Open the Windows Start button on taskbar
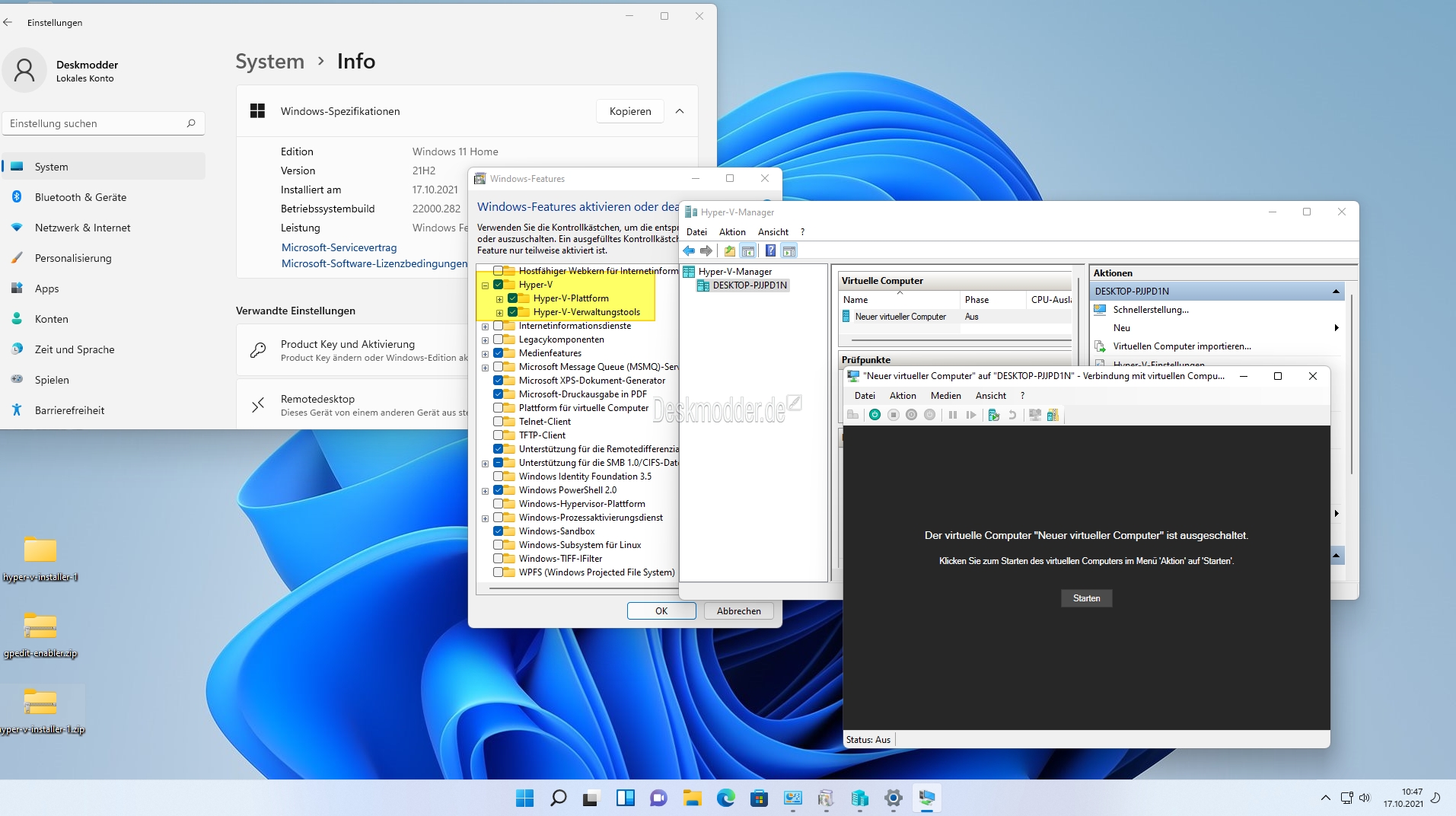 tap(524, 798)
